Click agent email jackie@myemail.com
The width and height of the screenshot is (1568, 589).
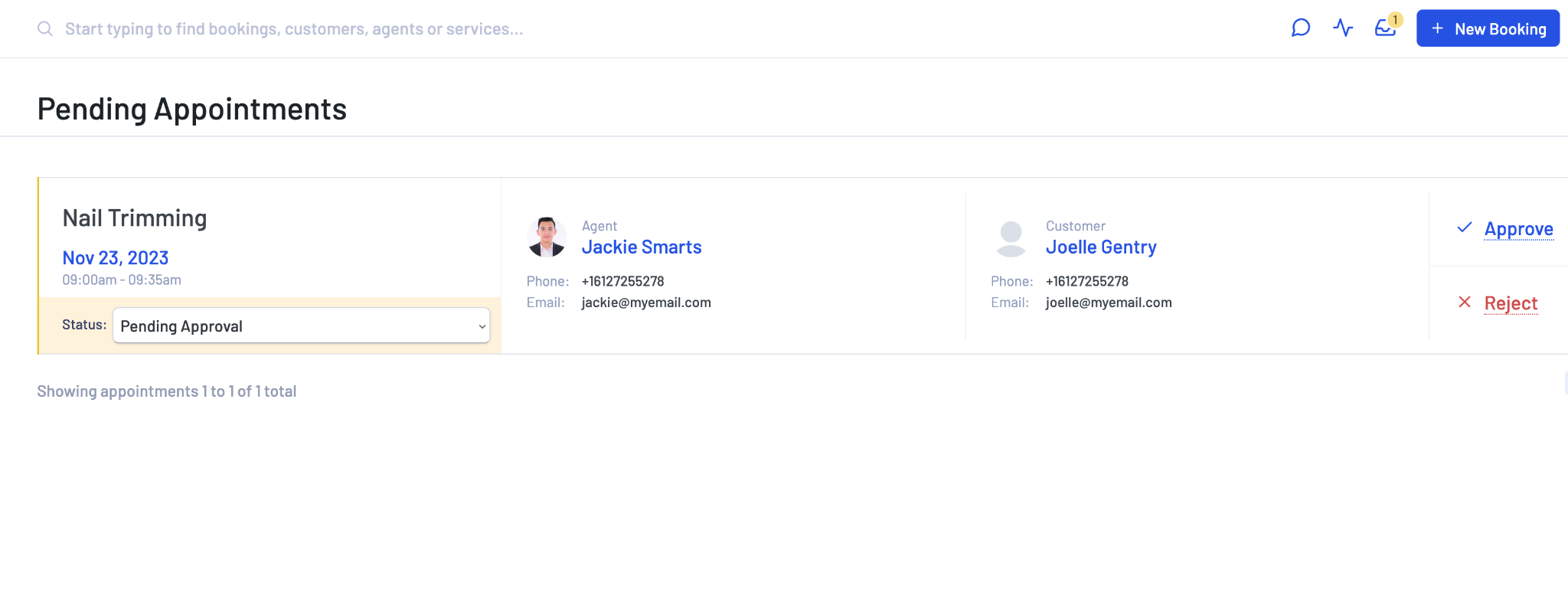click(x=646, y=303)
